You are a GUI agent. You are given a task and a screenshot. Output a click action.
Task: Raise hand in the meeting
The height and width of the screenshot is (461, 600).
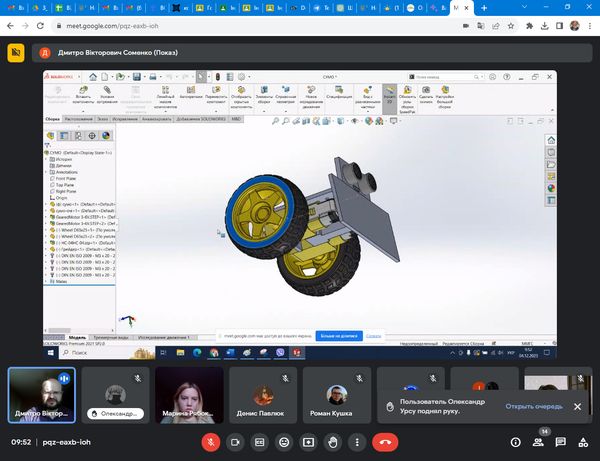coord(333,441)
